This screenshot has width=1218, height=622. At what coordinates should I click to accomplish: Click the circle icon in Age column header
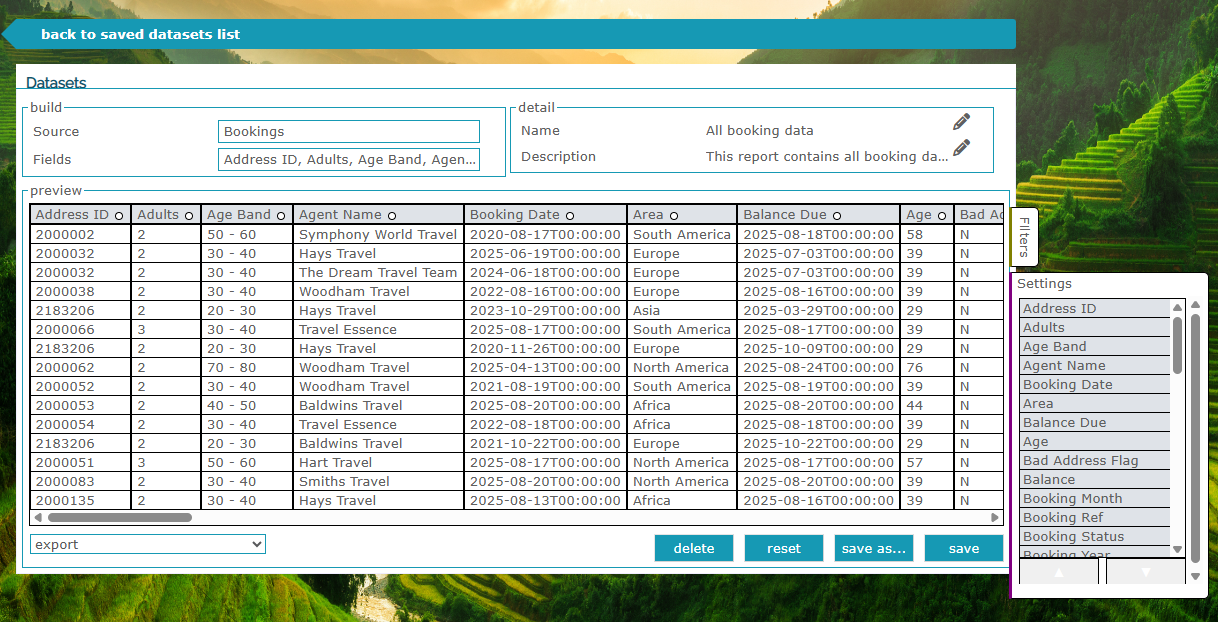942,215
